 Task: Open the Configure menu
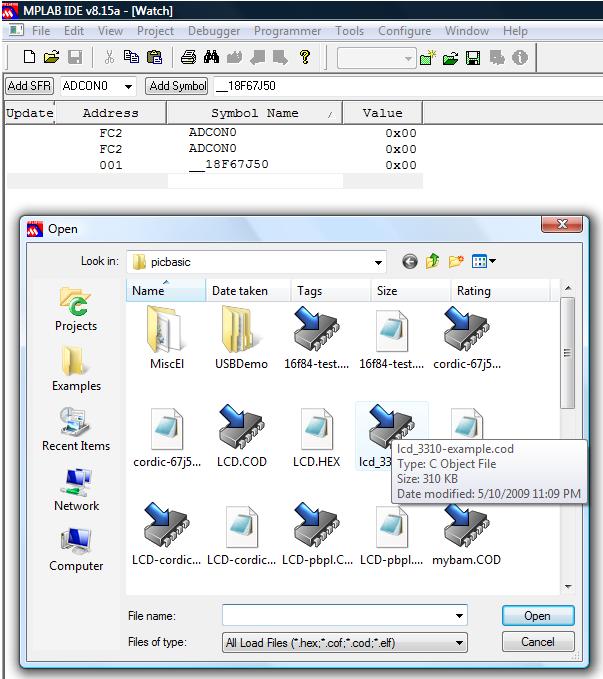tap(404, 31)
